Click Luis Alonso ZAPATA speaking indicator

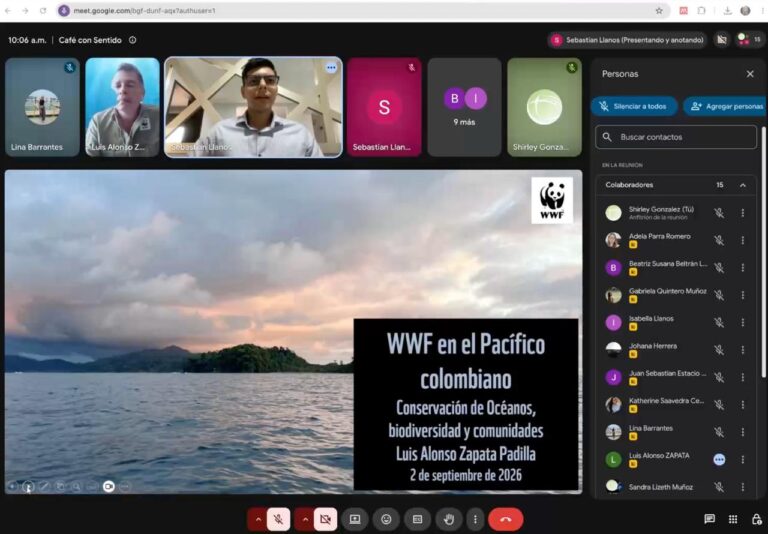[719, 460]
